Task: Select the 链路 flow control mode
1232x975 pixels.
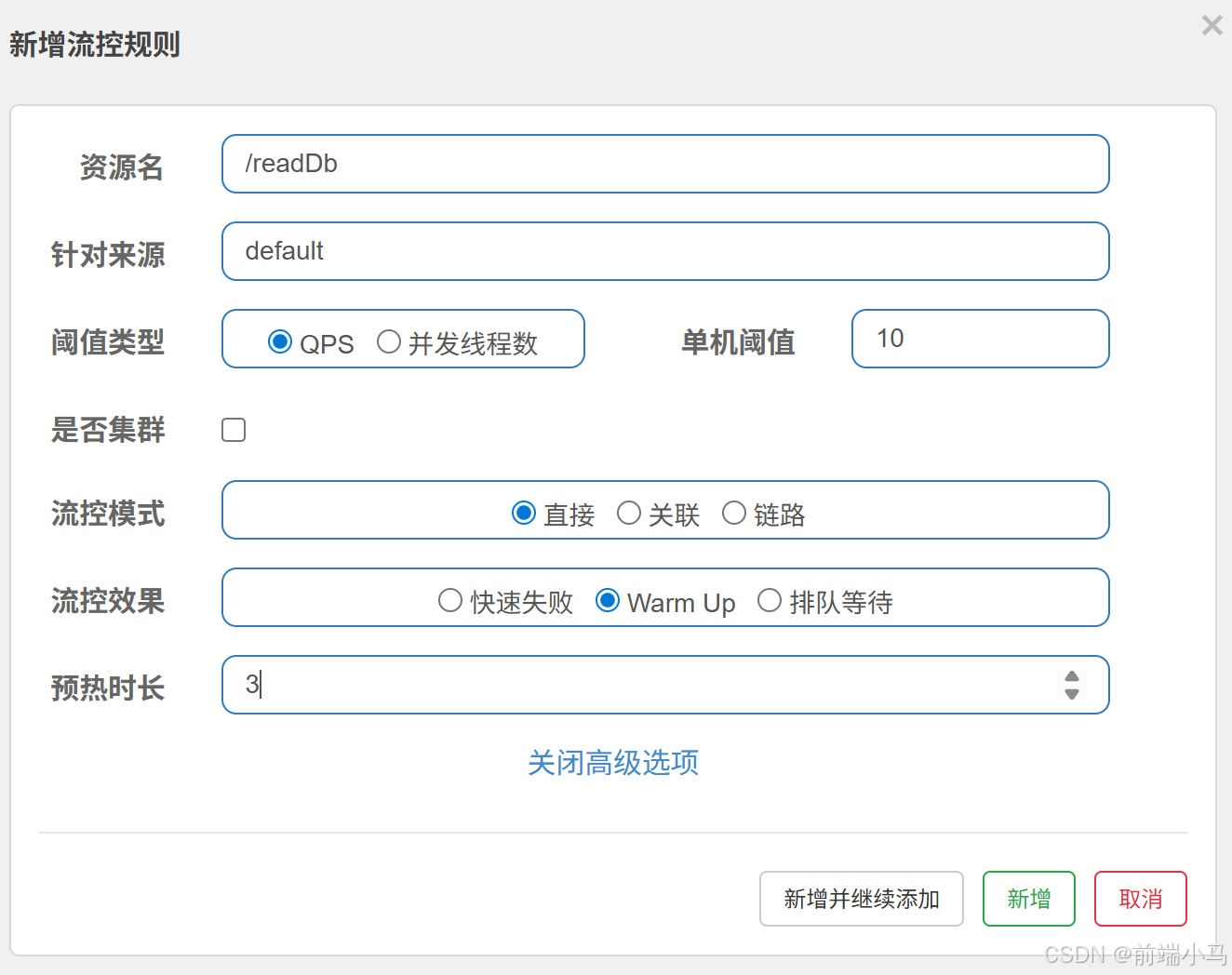Action: tap(734, 513)
